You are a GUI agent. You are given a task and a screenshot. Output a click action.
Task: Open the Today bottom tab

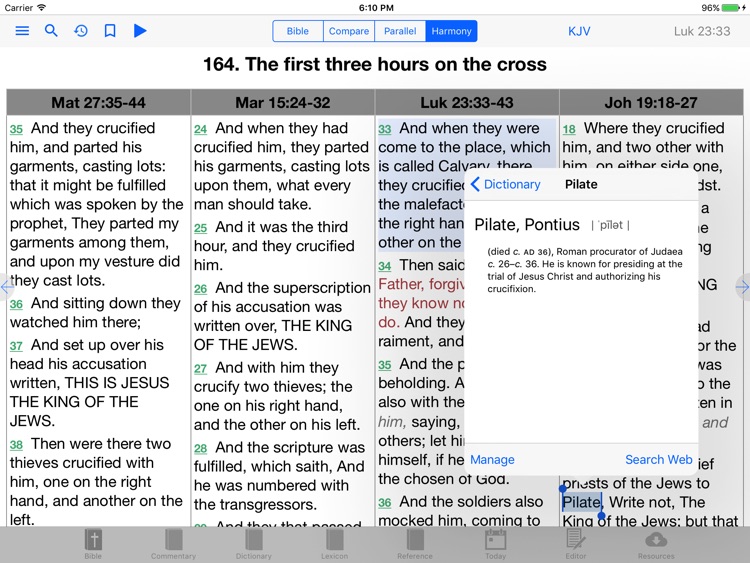click(496, 544)
